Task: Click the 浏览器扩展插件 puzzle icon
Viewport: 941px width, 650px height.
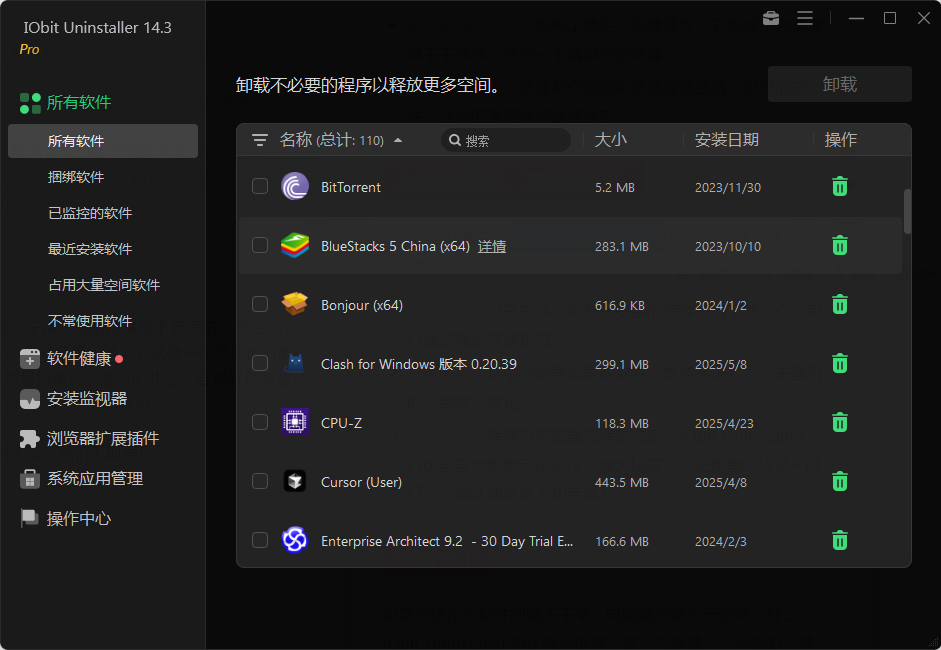Action: coord(29,439)
